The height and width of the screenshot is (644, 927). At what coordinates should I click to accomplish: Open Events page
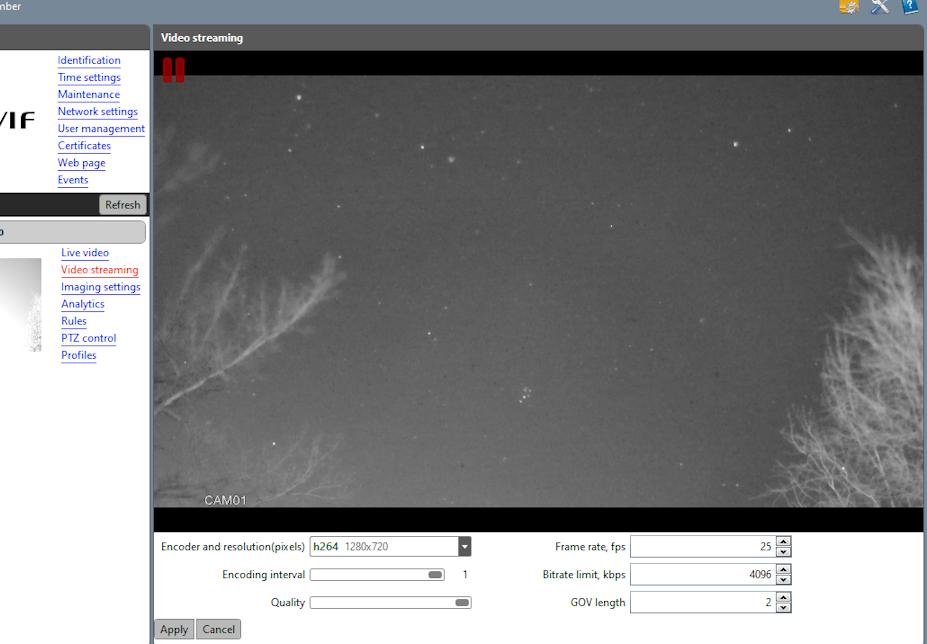pyautogui.click(x=73, y=180)
